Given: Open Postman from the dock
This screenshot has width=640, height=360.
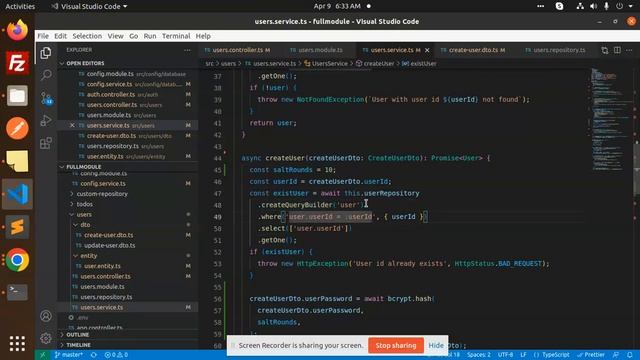Looking at the screenshot, I should (x=17, y=128).
